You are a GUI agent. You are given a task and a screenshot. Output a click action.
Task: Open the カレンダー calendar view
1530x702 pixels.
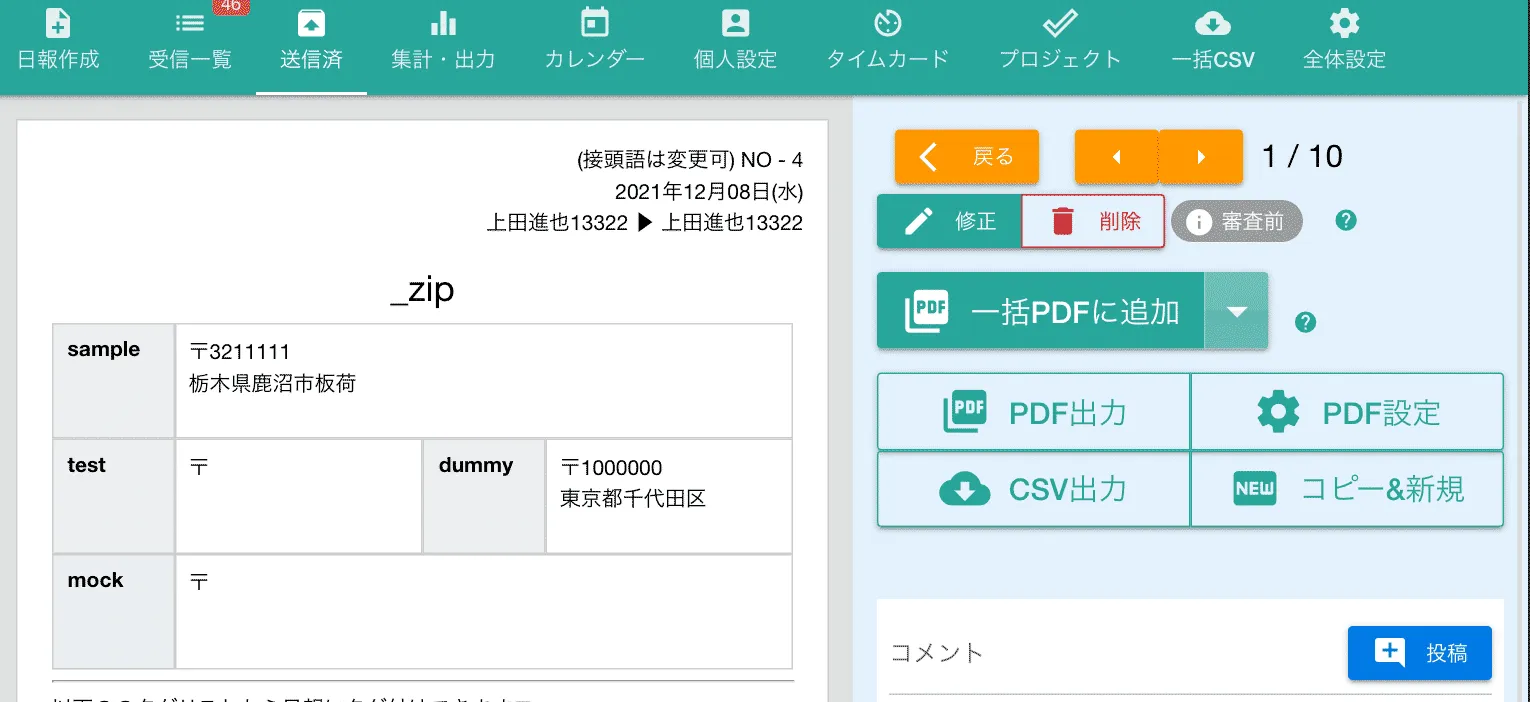click(593, 42)
